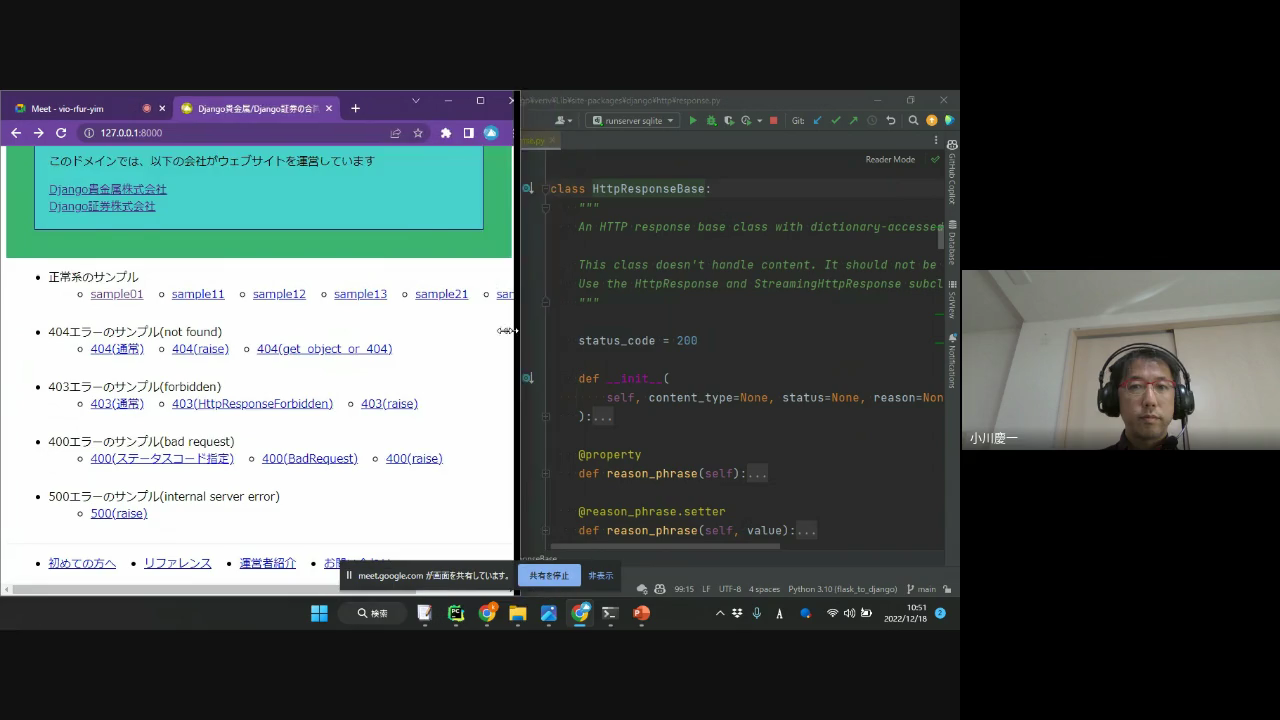
Task: Toggle Chrome side panel button
Action: 468,133
